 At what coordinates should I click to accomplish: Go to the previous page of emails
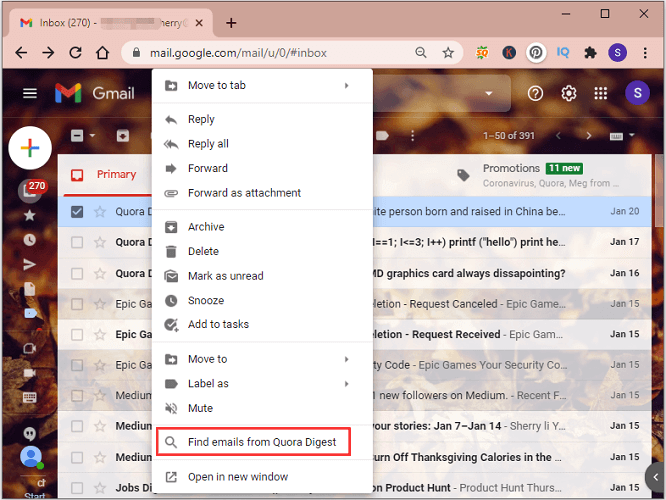coord(558,136)
